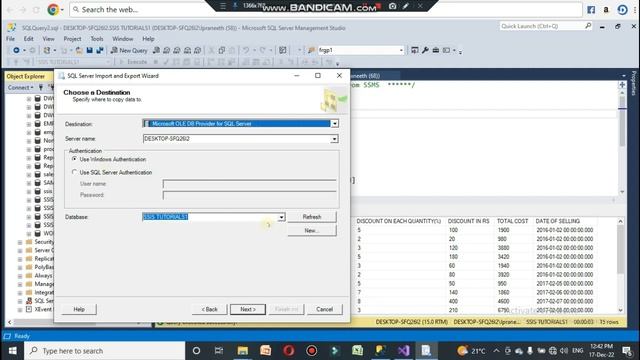The height and width of the screenshot is (360, 640).
Task: Click the Cortana circle icon on taskbar
Action: 196,351
